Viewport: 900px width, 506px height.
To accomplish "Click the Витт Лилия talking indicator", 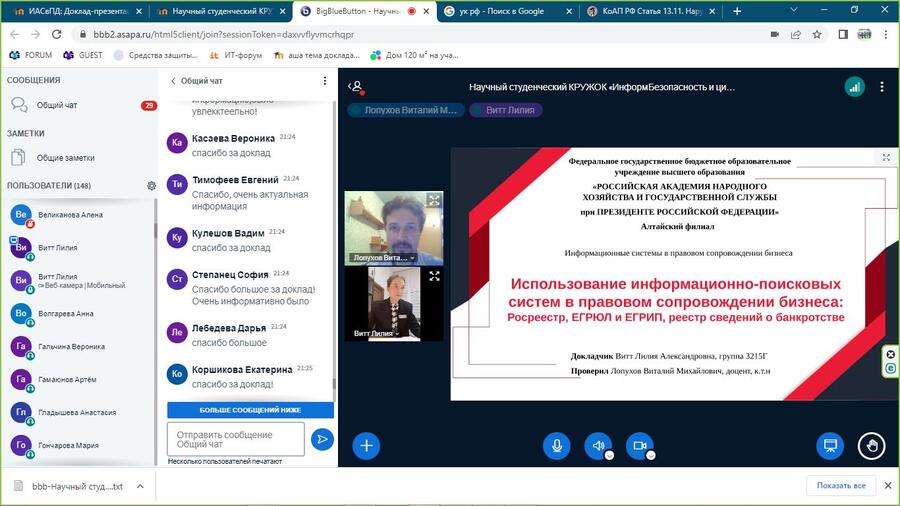I will [x=505, y=110].
